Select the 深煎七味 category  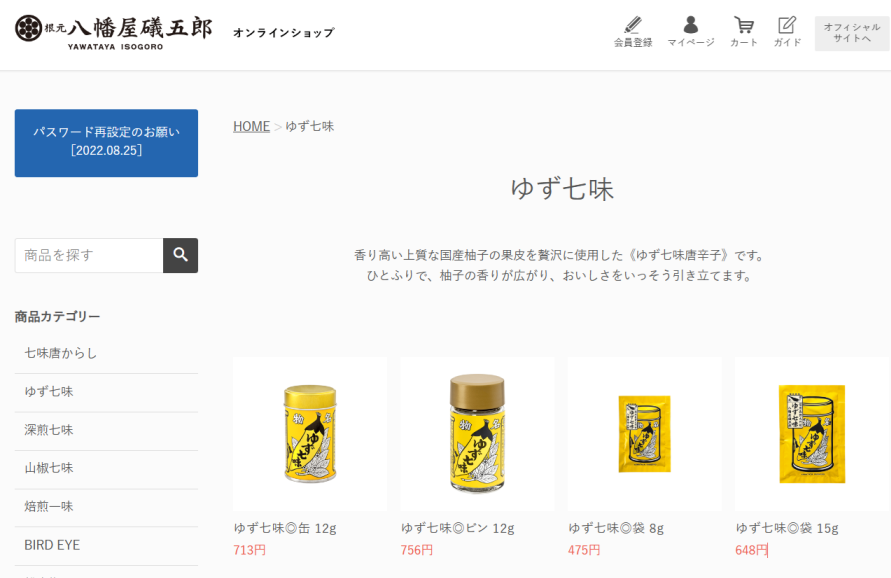pyautogui.click(x=106, y=431)
